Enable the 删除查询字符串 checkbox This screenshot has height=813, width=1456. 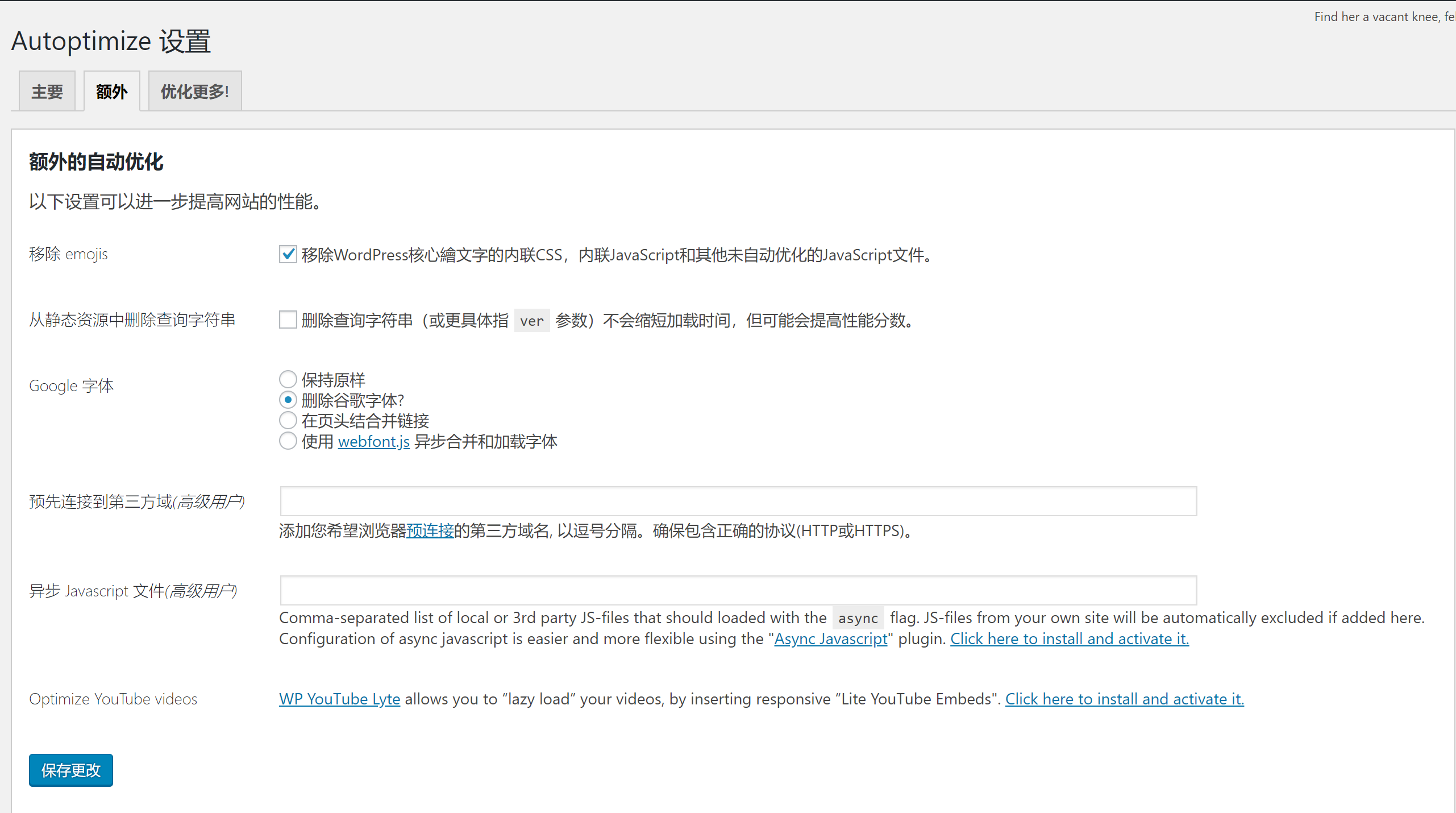pyautogui.click(x=288, y=320)
